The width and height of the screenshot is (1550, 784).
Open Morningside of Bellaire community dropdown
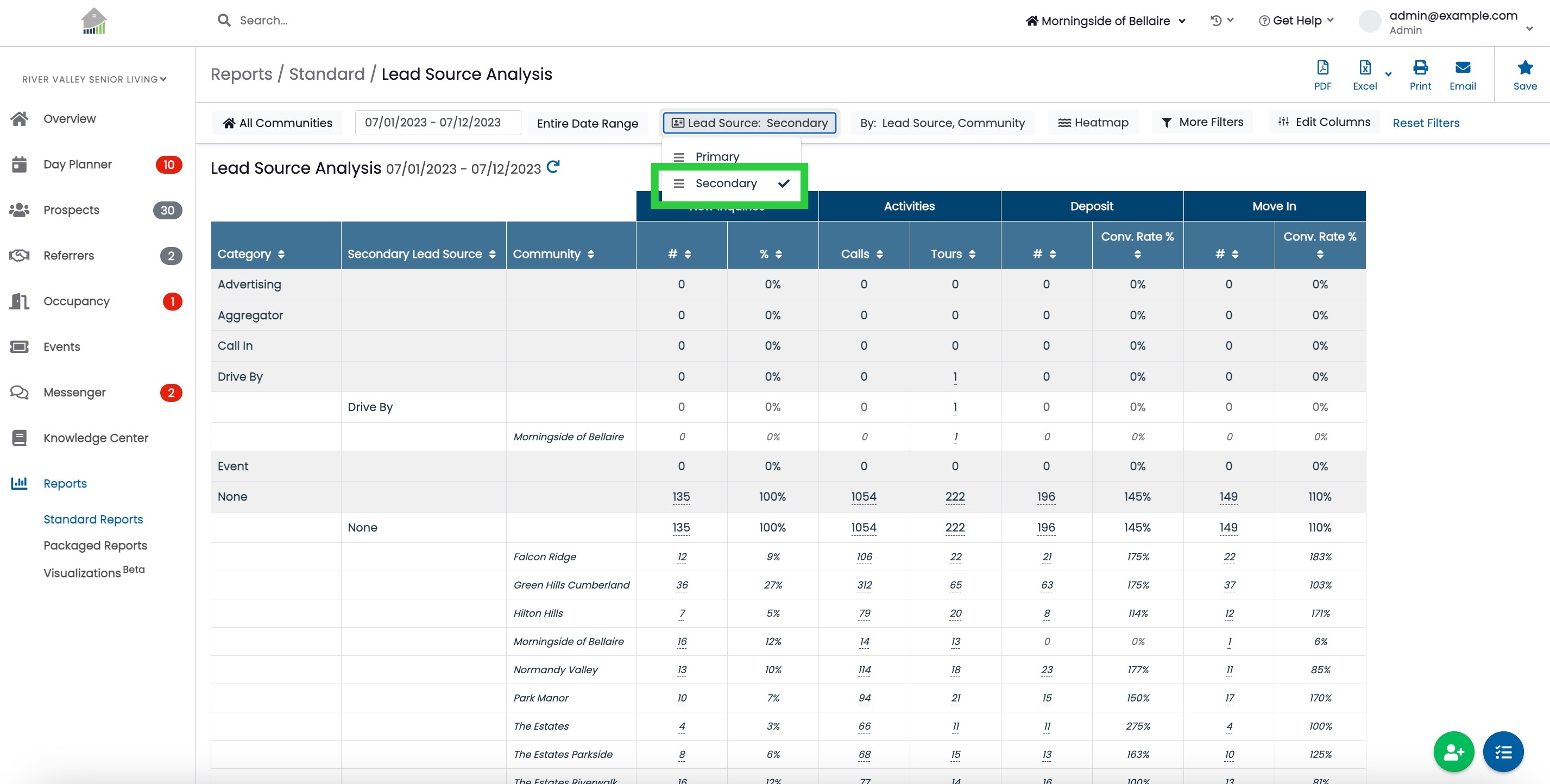[1106, 21]
